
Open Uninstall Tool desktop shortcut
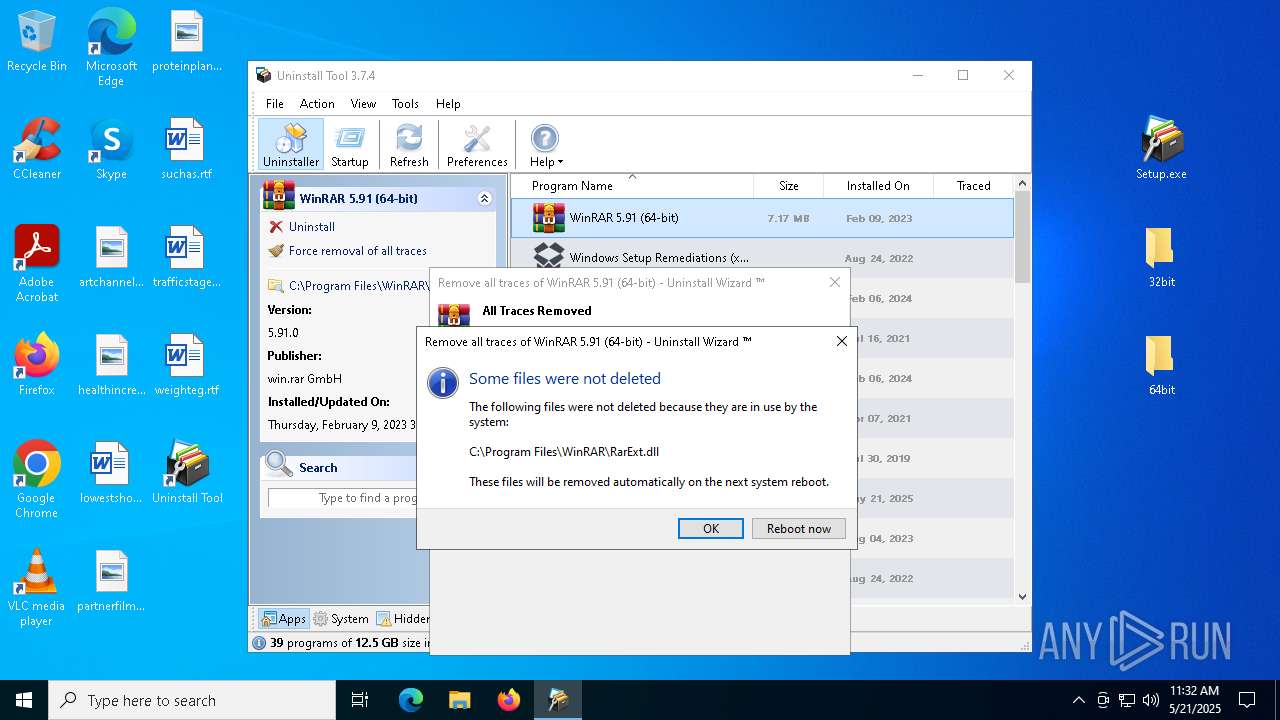[187, 473]
